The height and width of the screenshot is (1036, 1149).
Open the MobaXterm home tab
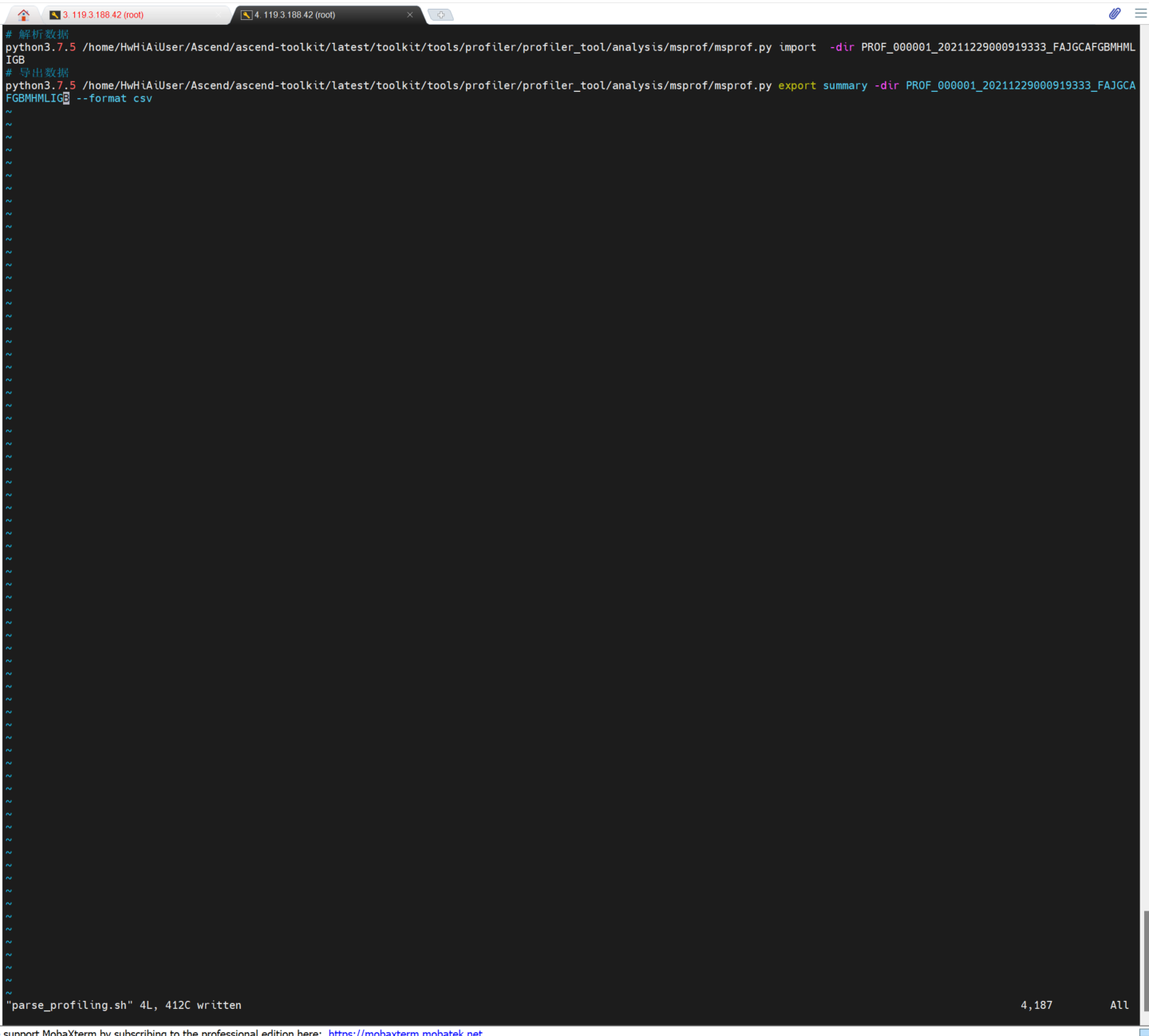[x=24, y=14]
